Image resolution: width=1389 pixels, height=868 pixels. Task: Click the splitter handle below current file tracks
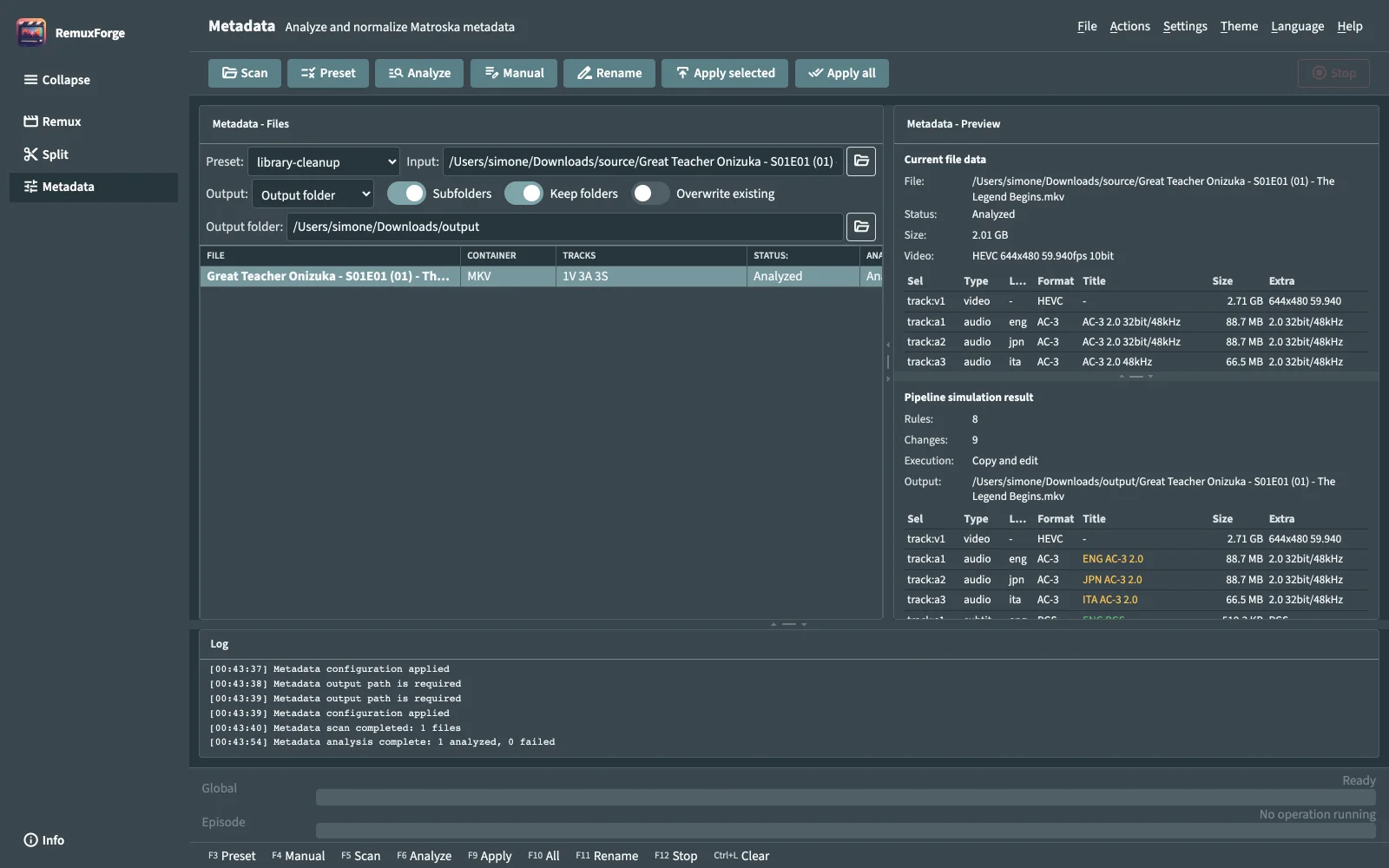tap(1136, 377)
